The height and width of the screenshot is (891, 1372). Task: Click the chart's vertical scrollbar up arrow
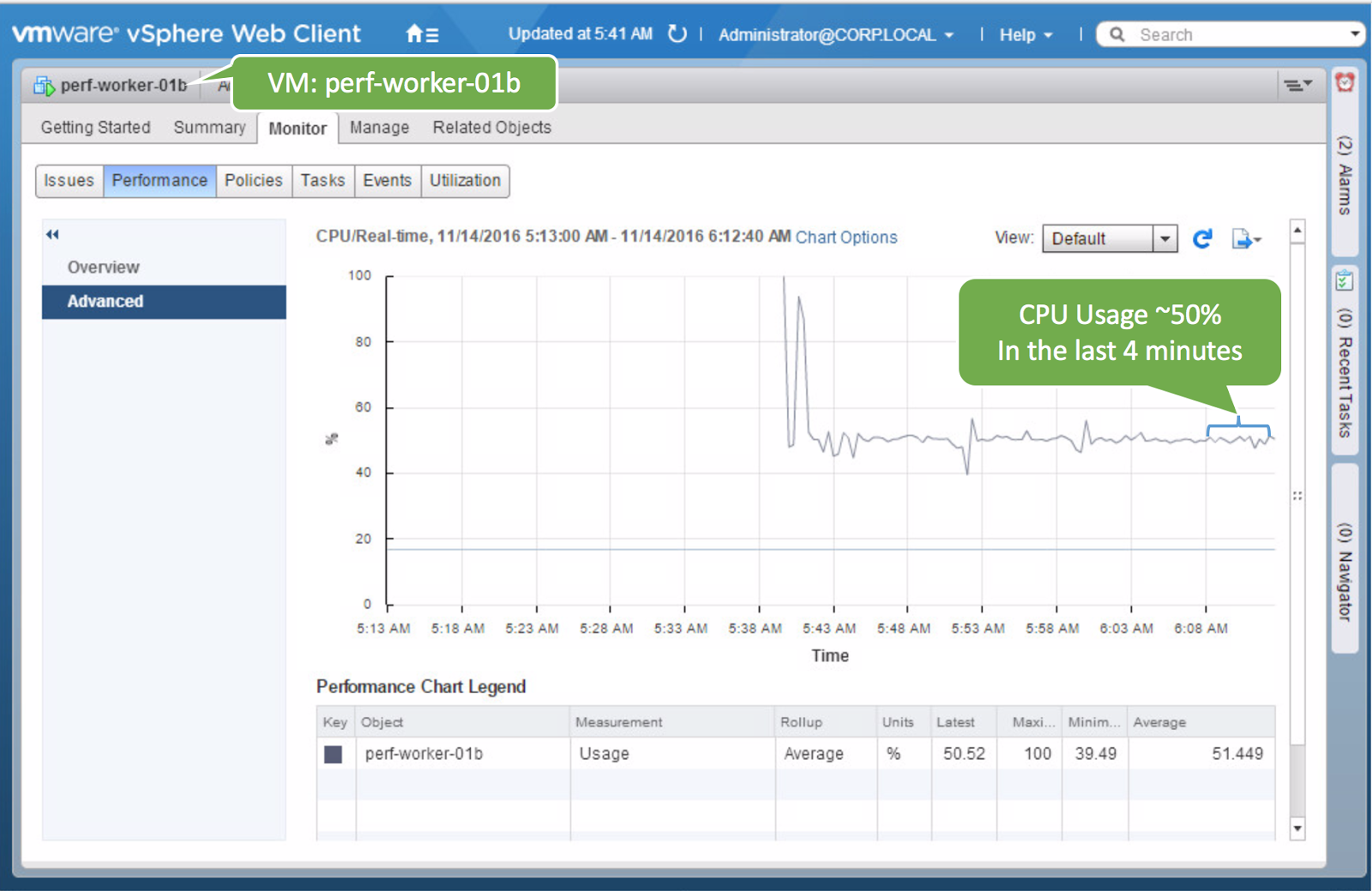coord(1297,230)
